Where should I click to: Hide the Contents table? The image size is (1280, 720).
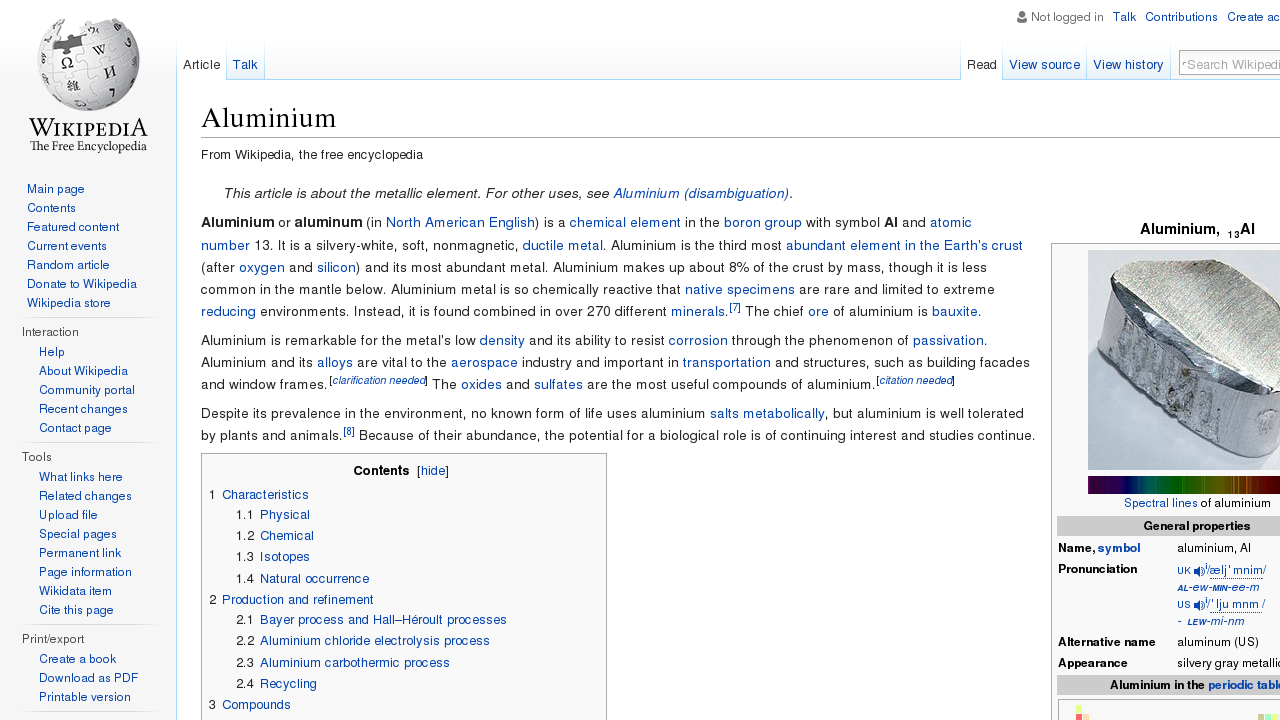432,471
